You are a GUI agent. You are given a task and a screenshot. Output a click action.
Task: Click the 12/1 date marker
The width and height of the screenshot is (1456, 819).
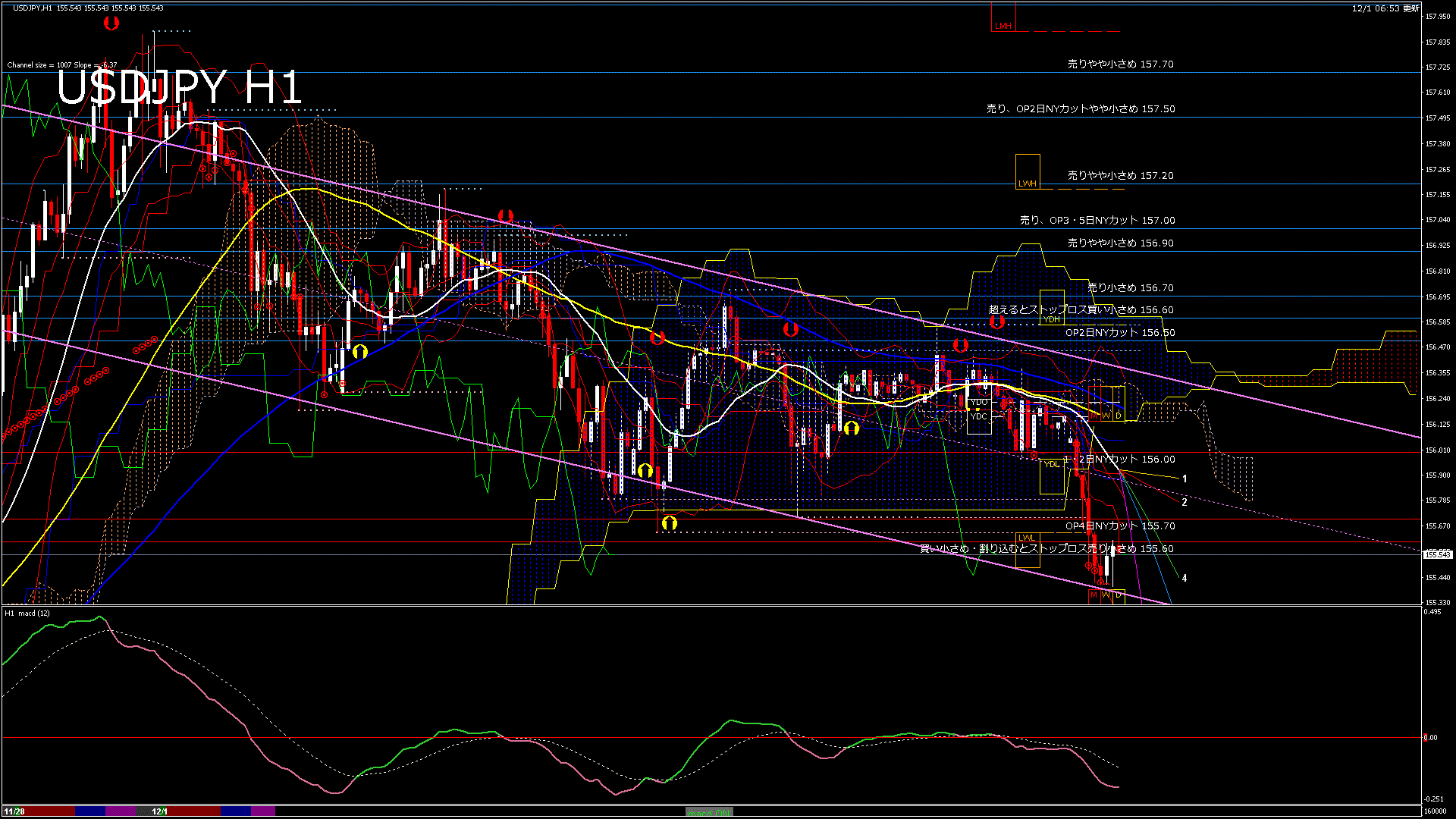pos(159,811)
